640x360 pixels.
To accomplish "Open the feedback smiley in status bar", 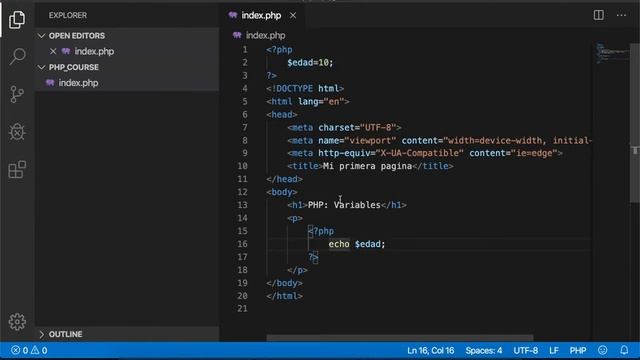I will pyautogui.click(x=602, y=350).
